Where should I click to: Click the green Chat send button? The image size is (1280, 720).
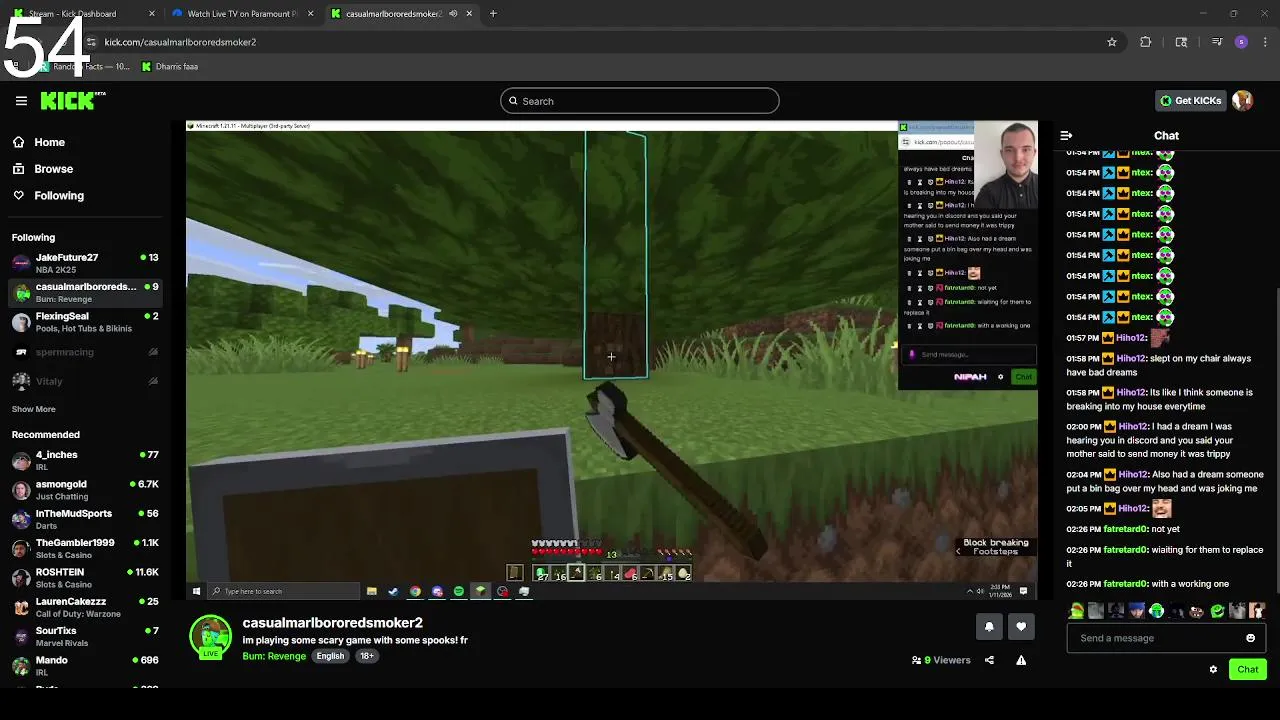(1247, 669)
